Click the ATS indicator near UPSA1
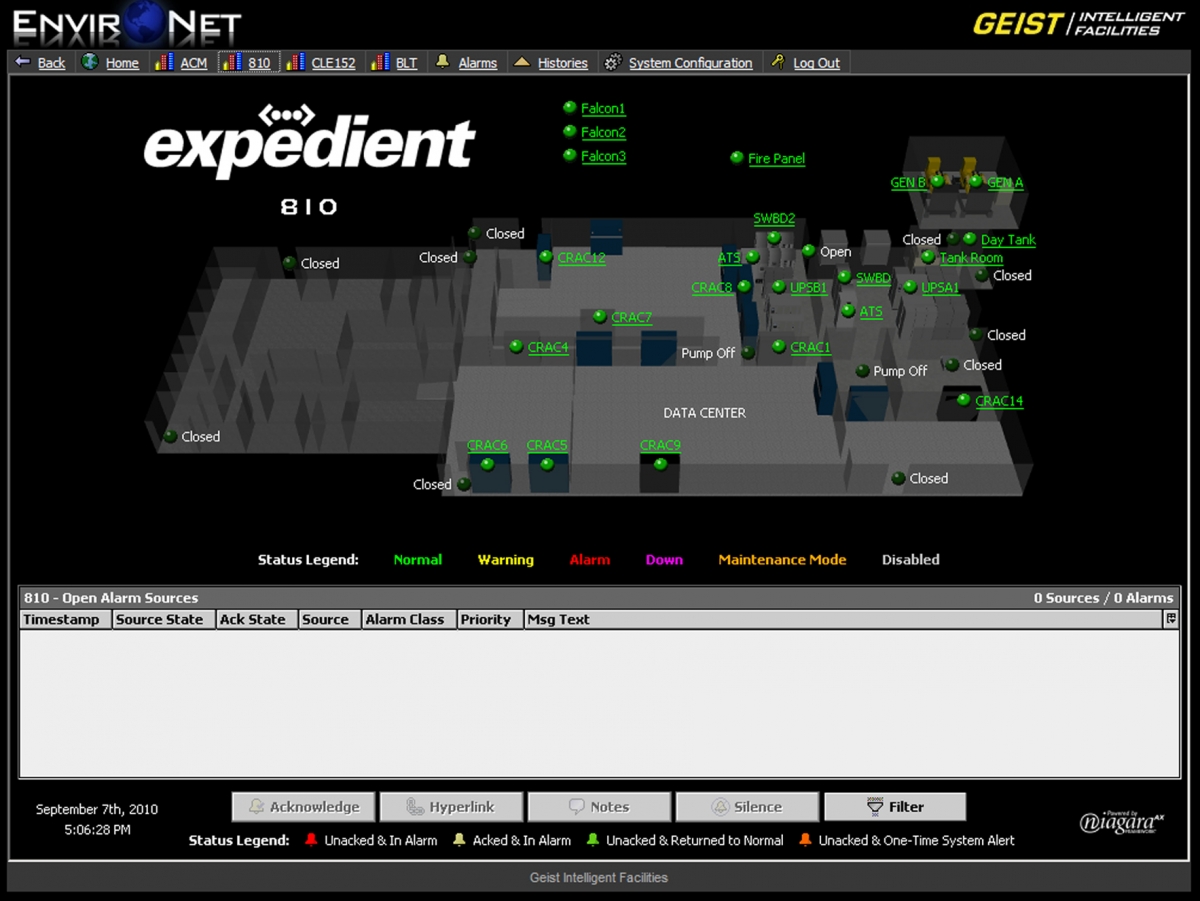Viewport: 1200px width, 901px height. click(847, 312)
